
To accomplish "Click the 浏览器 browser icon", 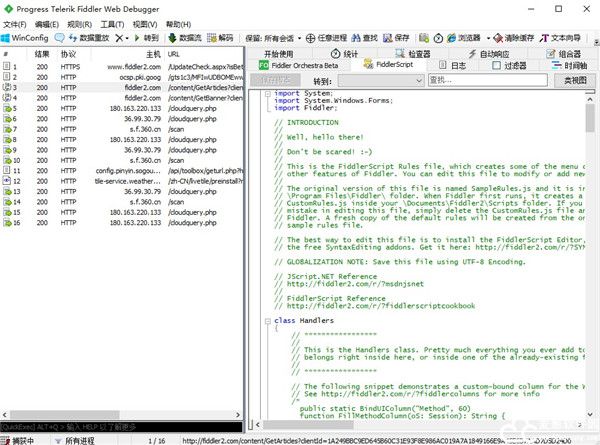I will point(452,38).
